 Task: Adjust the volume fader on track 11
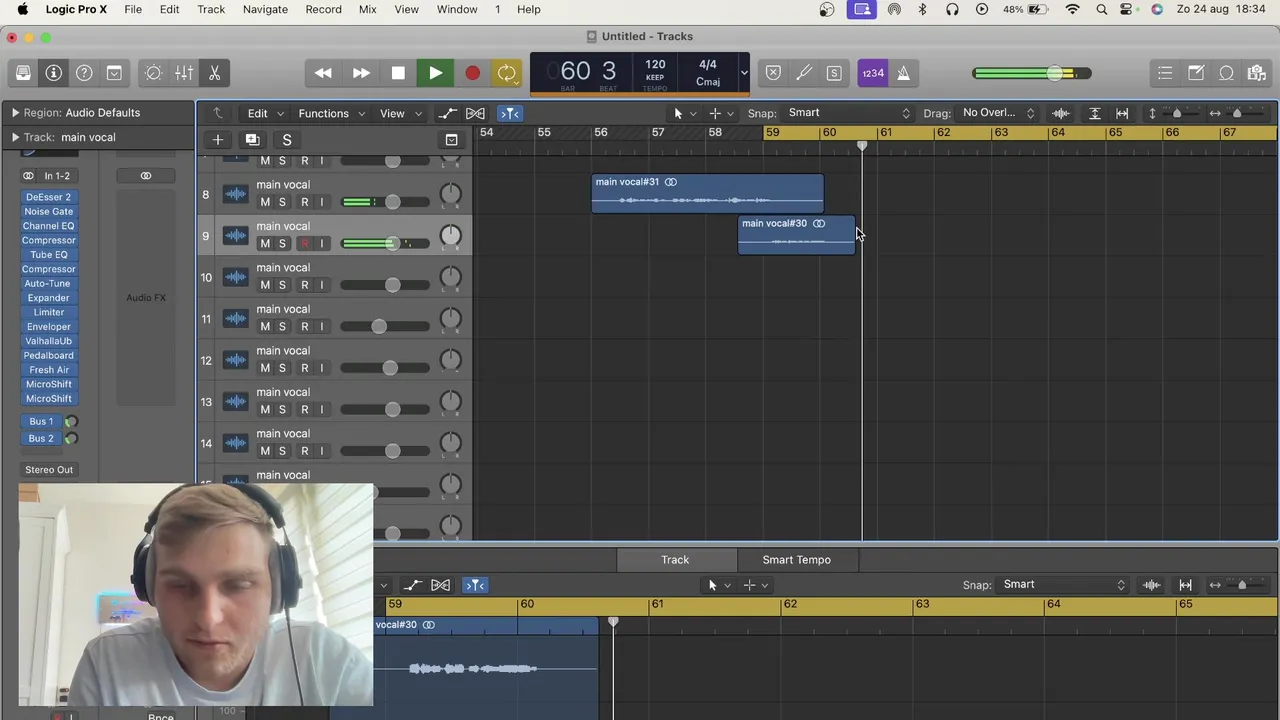(x=378, y=327)
